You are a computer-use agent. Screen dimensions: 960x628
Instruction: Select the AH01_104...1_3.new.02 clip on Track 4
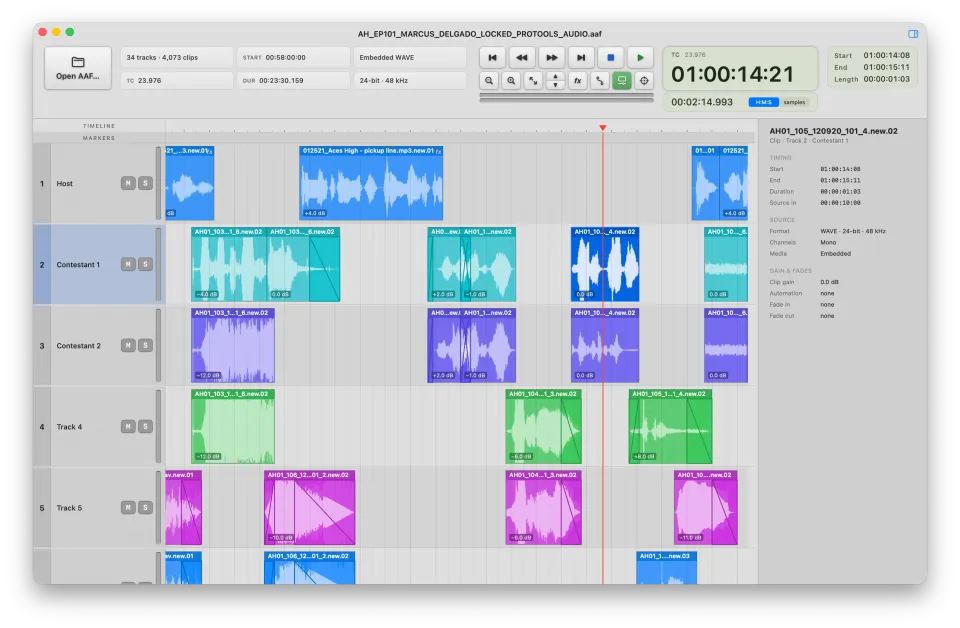(544, 427)
